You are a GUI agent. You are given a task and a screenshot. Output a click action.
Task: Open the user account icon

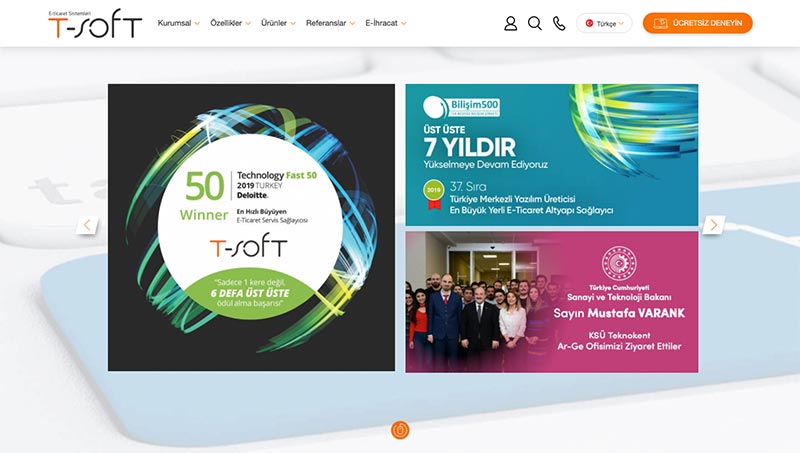(510, 23)
